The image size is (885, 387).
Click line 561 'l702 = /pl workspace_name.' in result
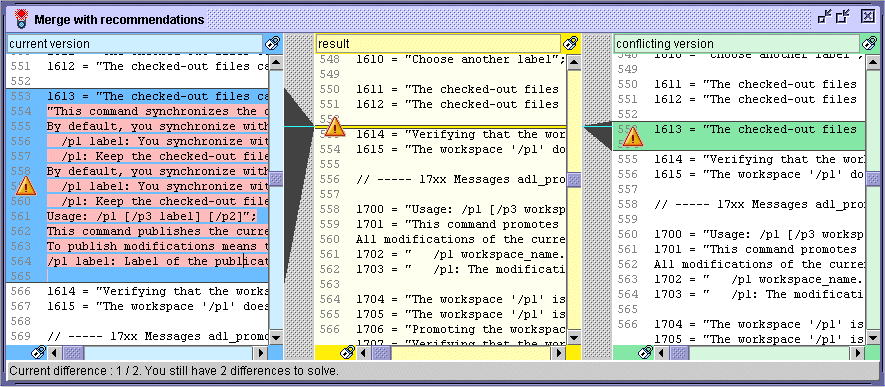[x=461, y=254]
